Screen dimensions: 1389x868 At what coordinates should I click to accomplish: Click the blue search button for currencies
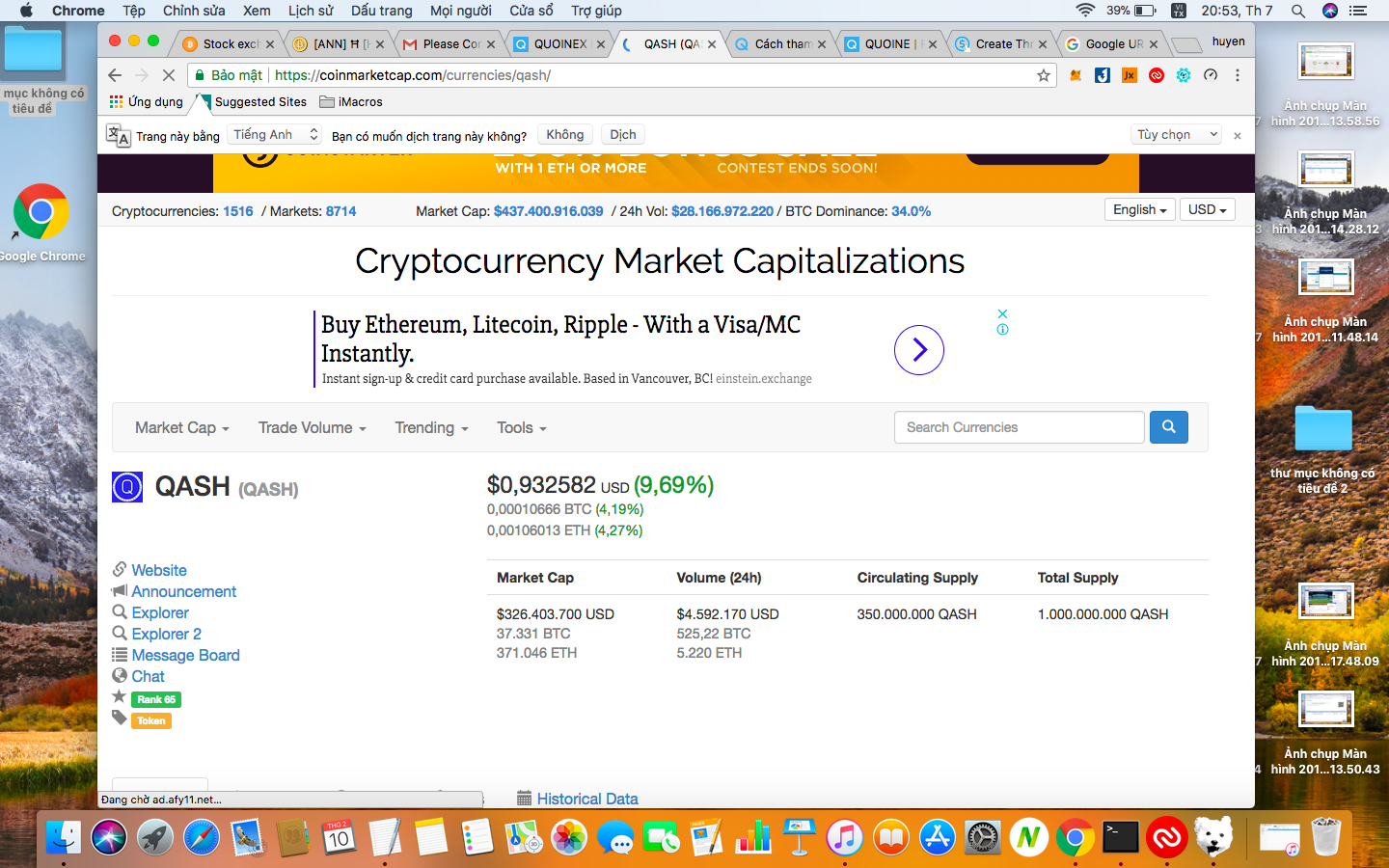1168,427
